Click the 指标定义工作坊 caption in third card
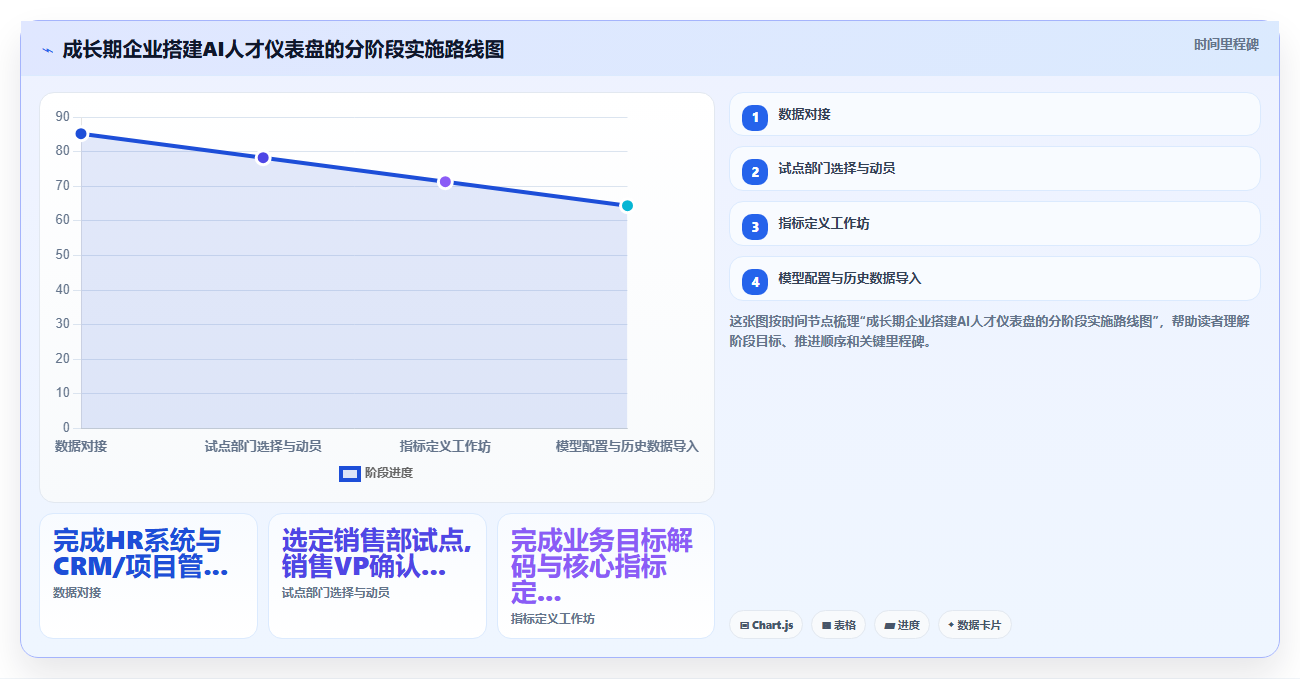Screen dimensions: 1300x679 coord(553,619)
